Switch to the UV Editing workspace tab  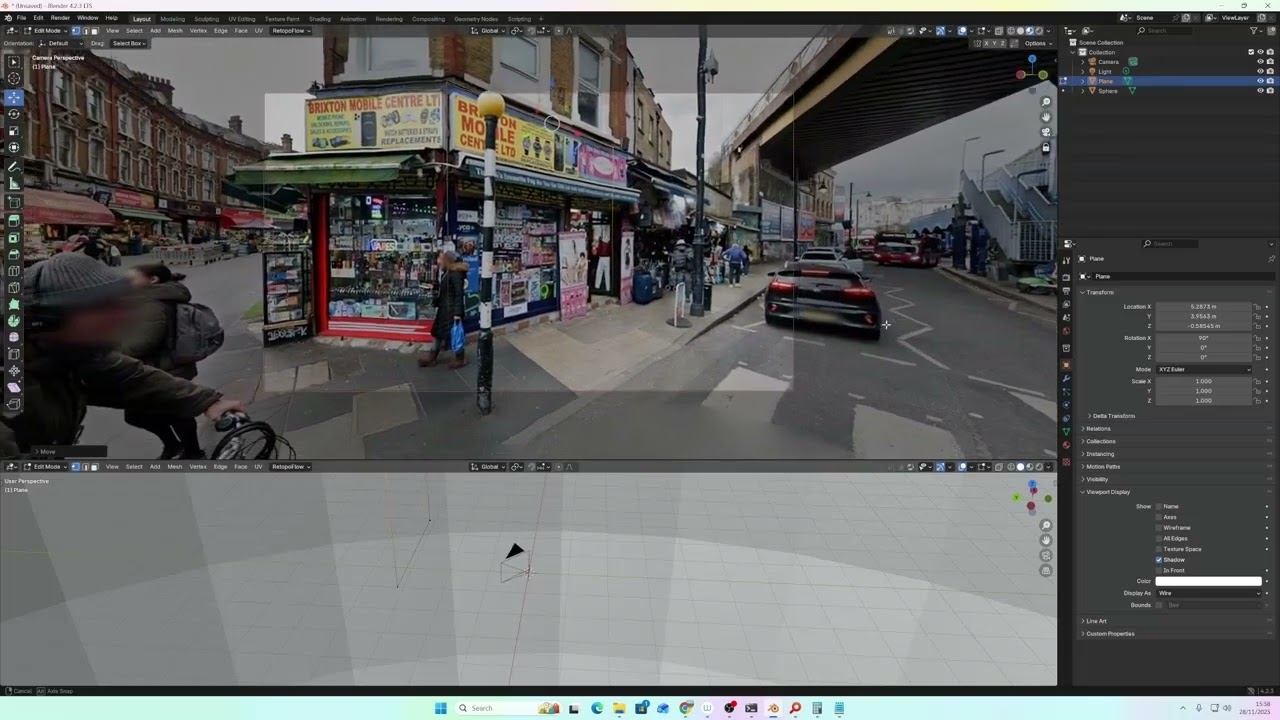241,18
